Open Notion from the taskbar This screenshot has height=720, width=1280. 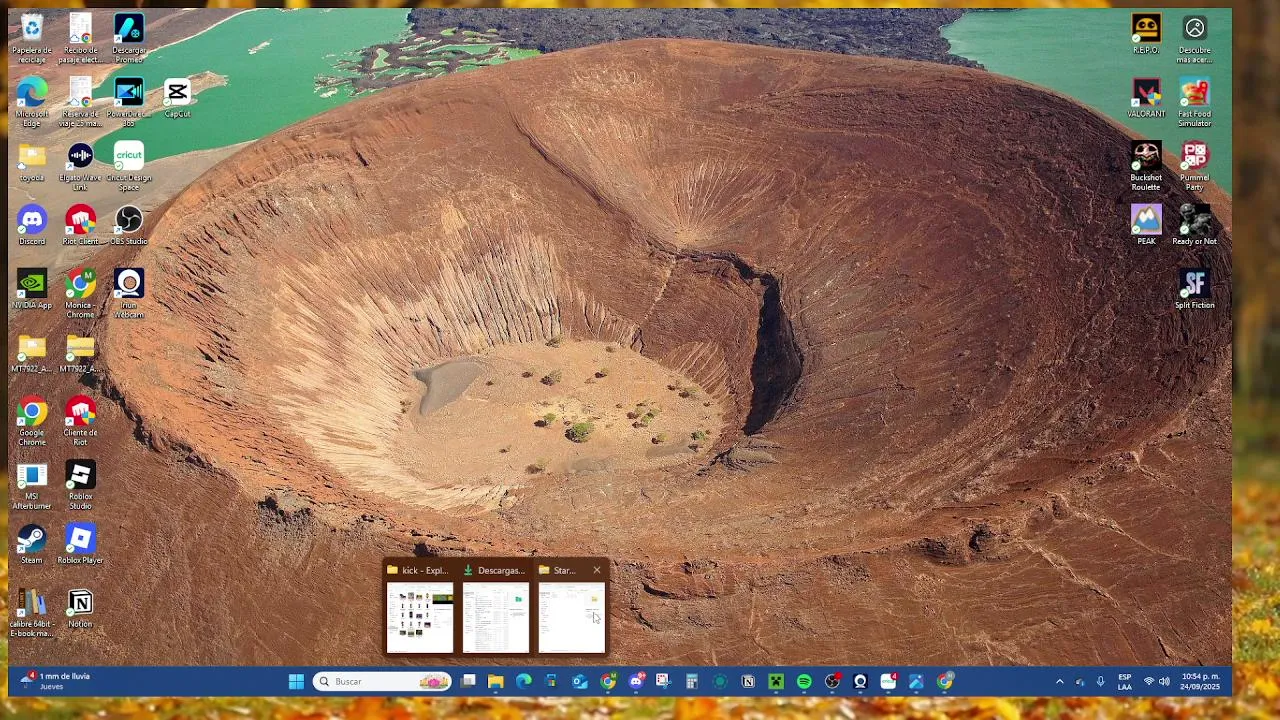pos(748,682)
